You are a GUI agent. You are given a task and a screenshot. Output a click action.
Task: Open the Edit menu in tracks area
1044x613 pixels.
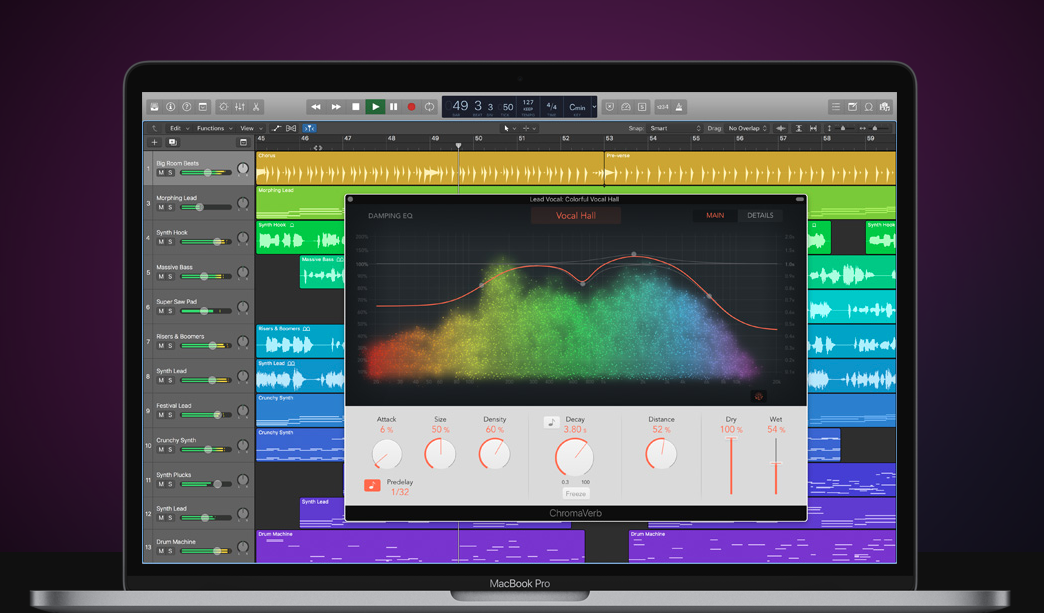click(x=178, y=128)
